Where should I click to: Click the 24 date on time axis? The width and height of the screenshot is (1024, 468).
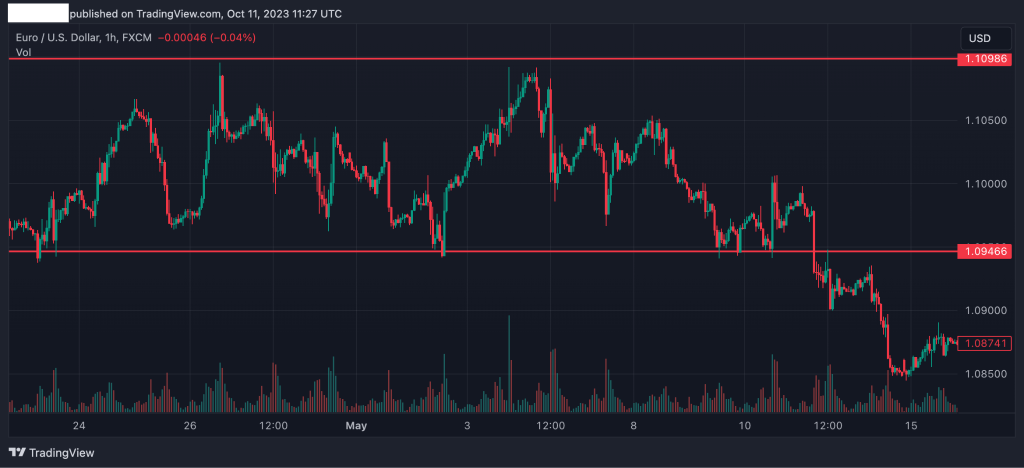[x=79, y=425]
